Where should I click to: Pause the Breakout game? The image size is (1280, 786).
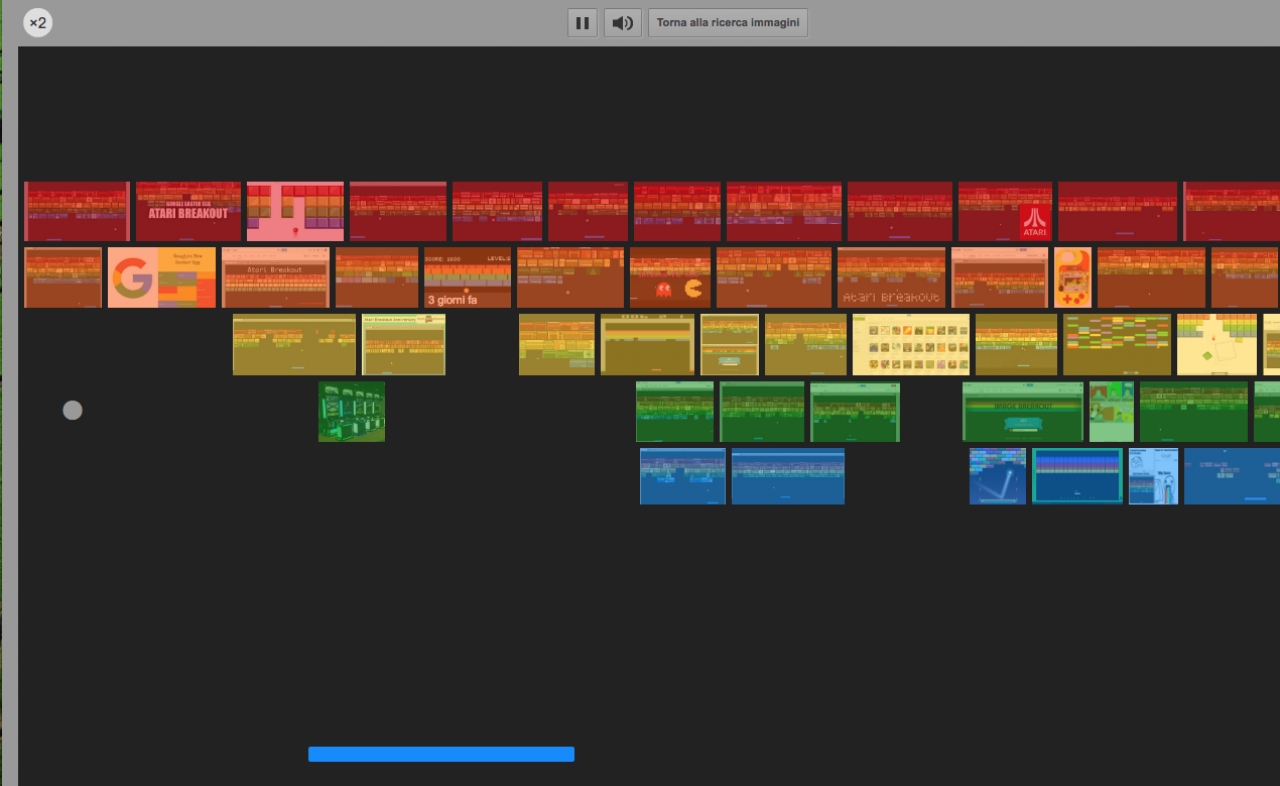tap(582, 23)
